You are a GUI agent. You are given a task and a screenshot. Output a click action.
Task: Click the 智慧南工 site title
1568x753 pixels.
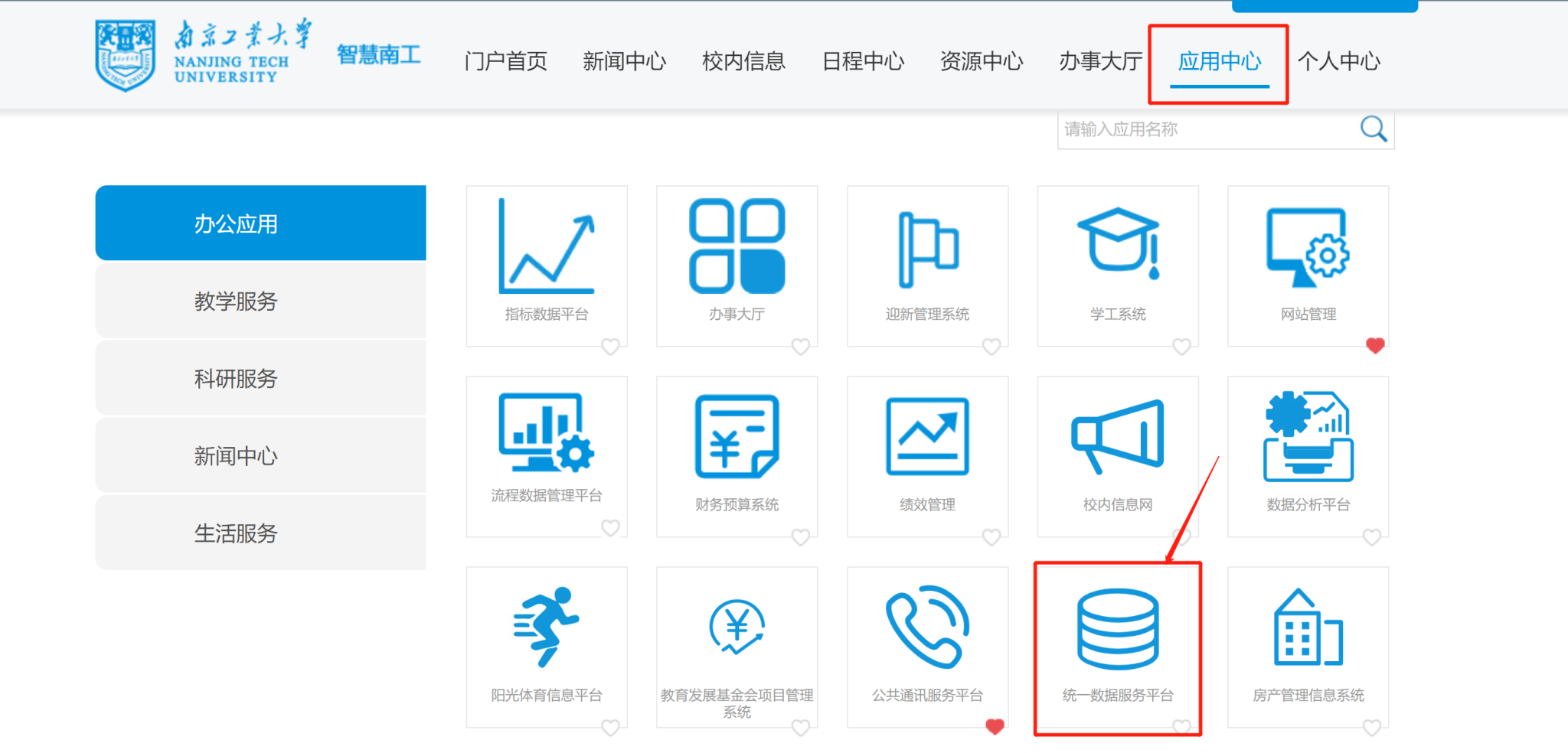click(379, 55)
